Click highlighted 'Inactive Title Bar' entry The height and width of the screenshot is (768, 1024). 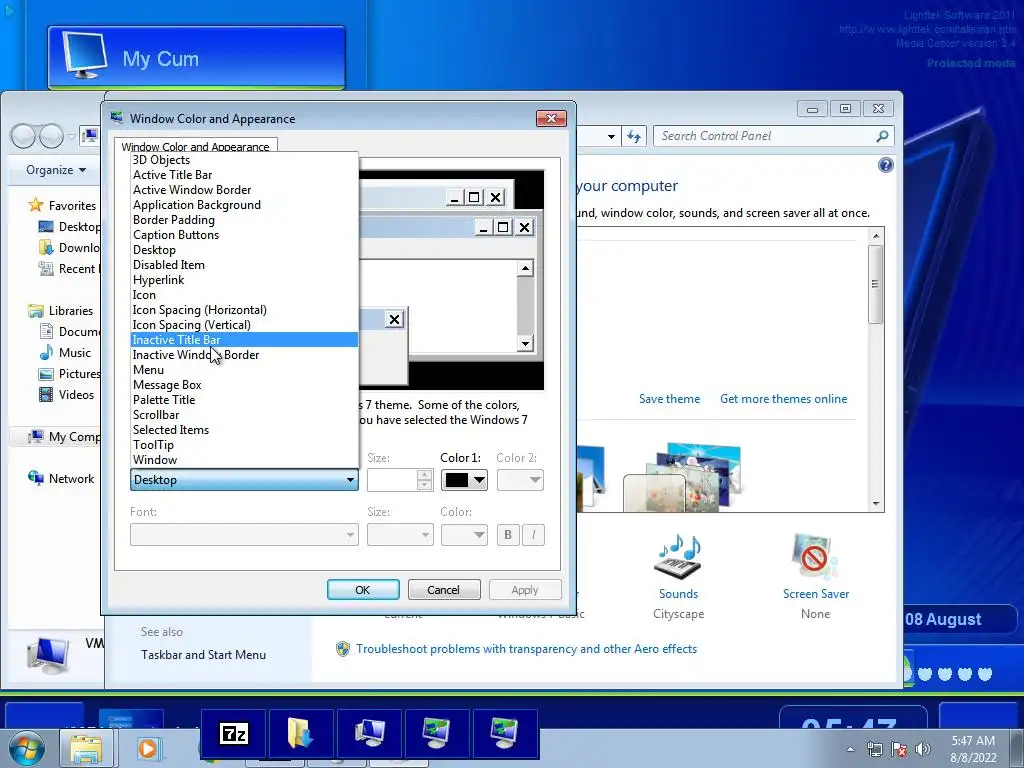coord(245,340)
